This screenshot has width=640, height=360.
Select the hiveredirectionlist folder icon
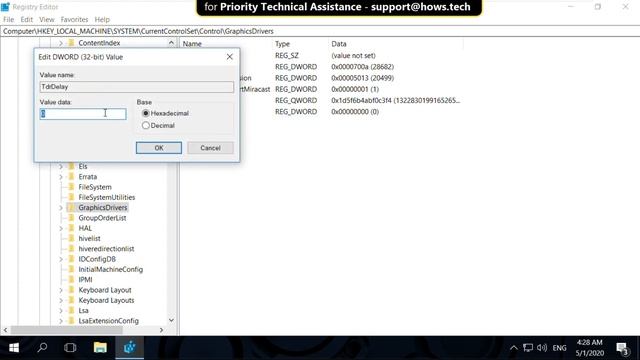[71, 249]
